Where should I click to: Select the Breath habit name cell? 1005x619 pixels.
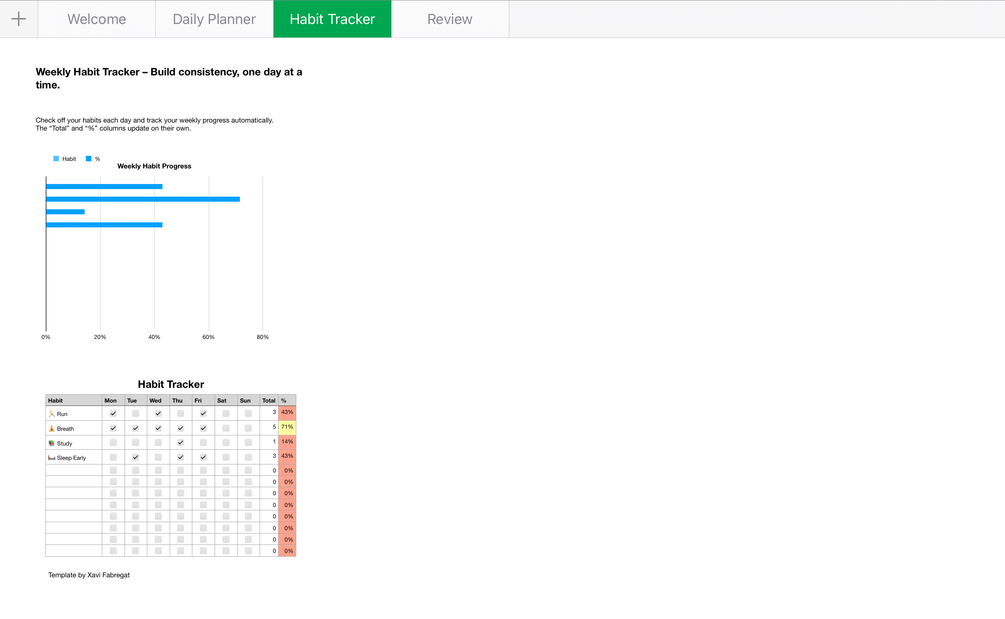[74, 428]
